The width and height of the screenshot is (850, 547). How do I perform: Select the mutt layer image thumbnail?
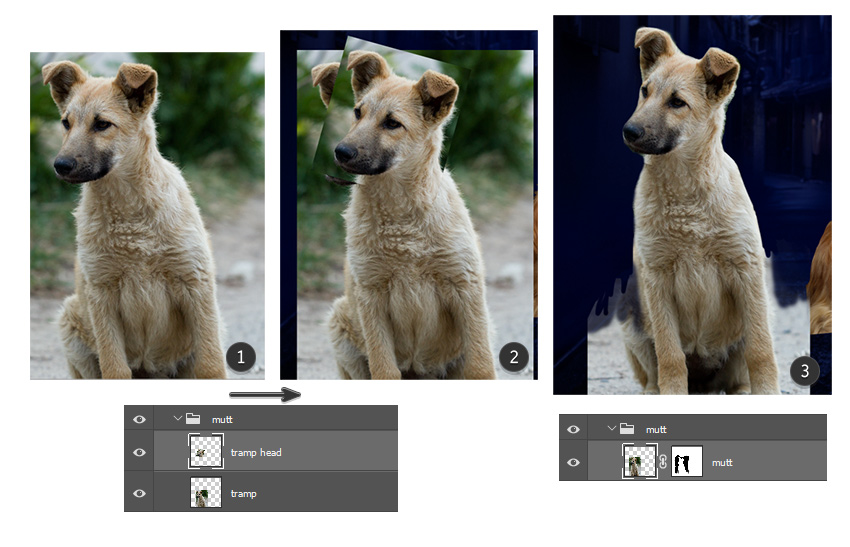pos(640,461)
